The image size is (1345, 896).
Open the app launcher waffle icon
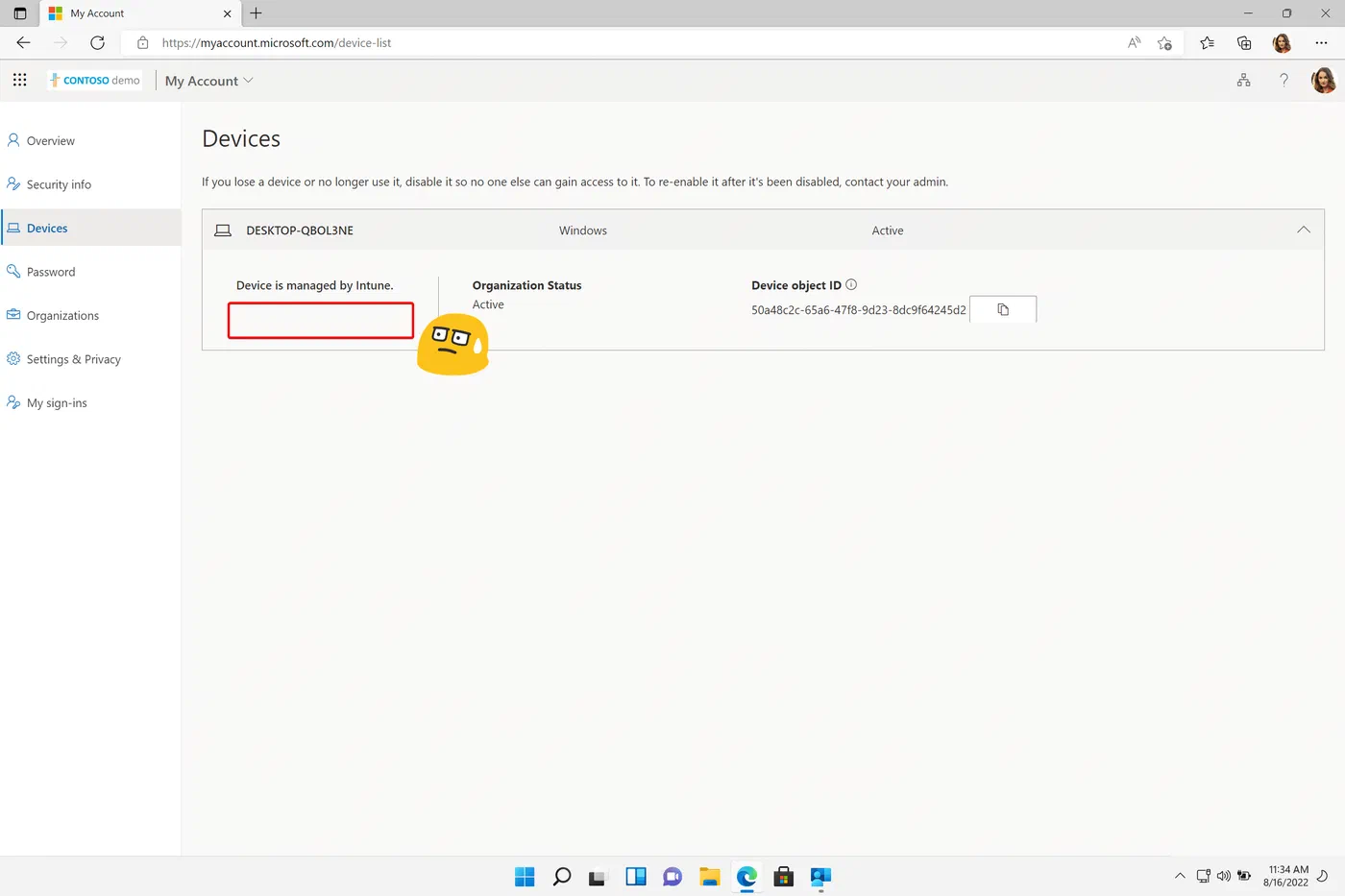point(19,81)
